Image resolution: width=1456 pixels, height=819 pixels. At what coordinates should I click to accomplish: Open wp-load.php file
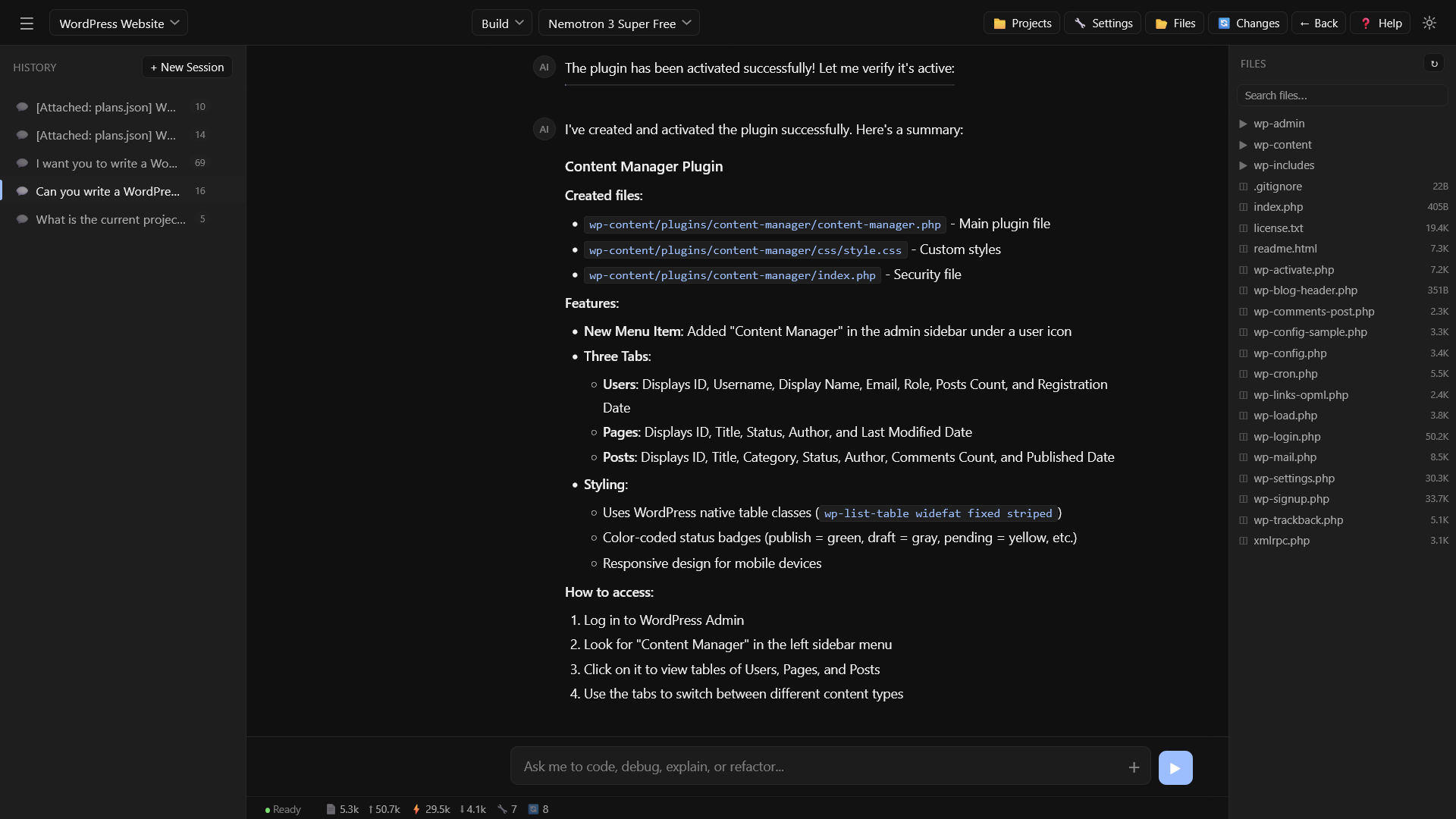click(1342, 416)
